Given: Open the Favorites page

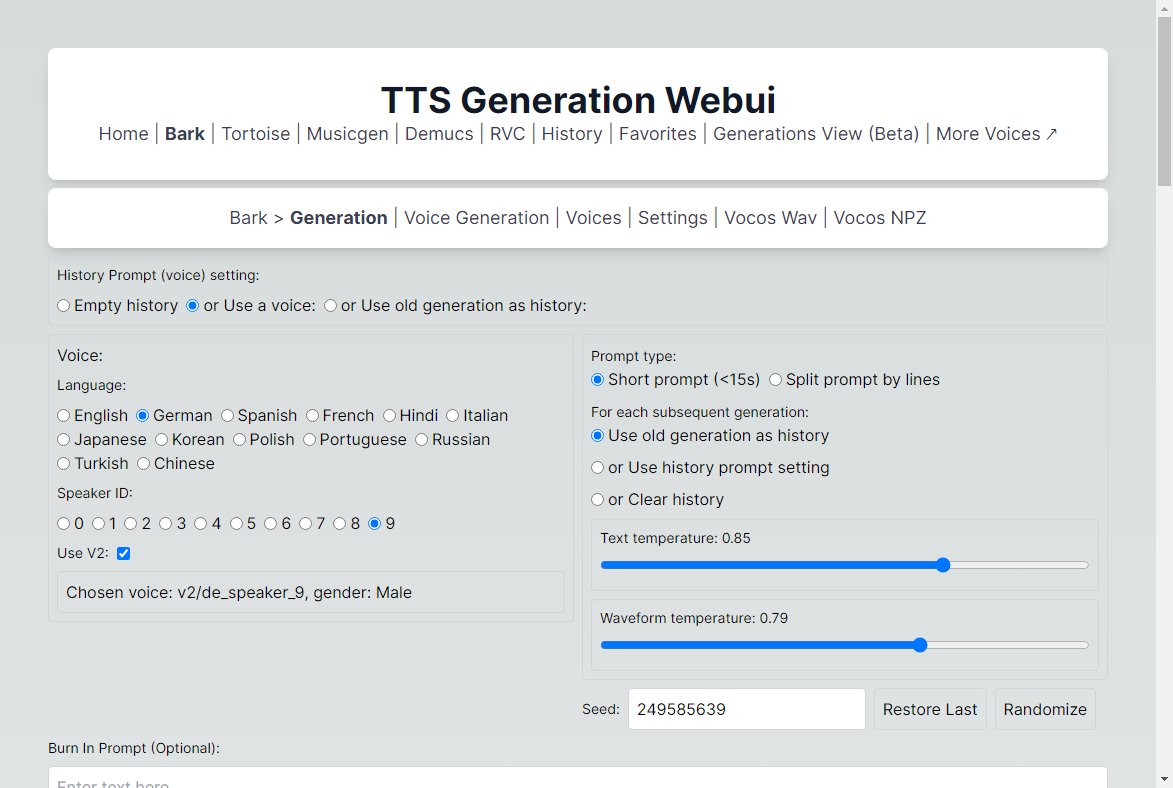Looking at the screenshot, I should tap(658, 134).
